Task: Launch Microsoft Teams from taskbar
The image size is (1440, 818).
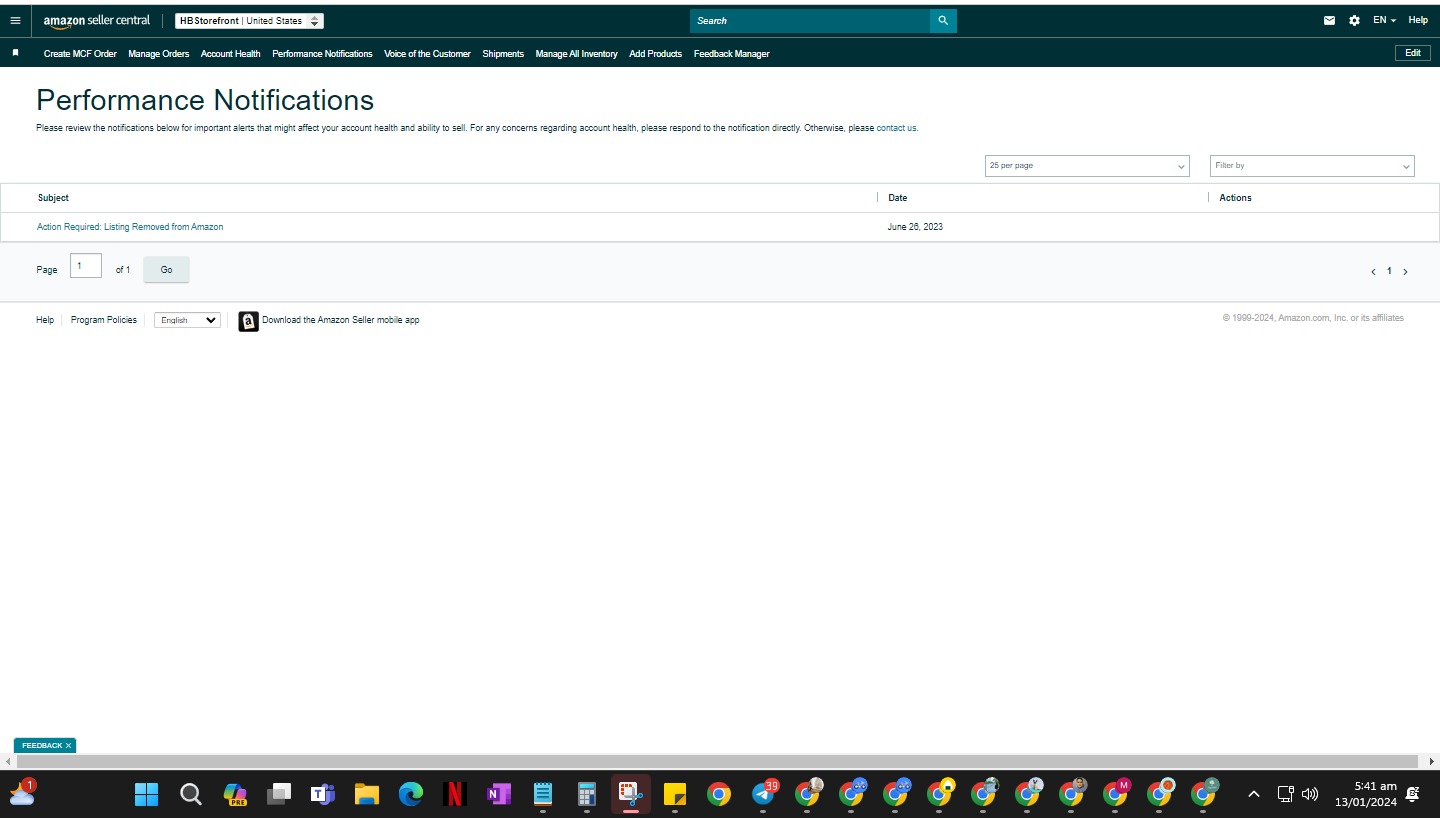Action: click(x=322, y=794)
